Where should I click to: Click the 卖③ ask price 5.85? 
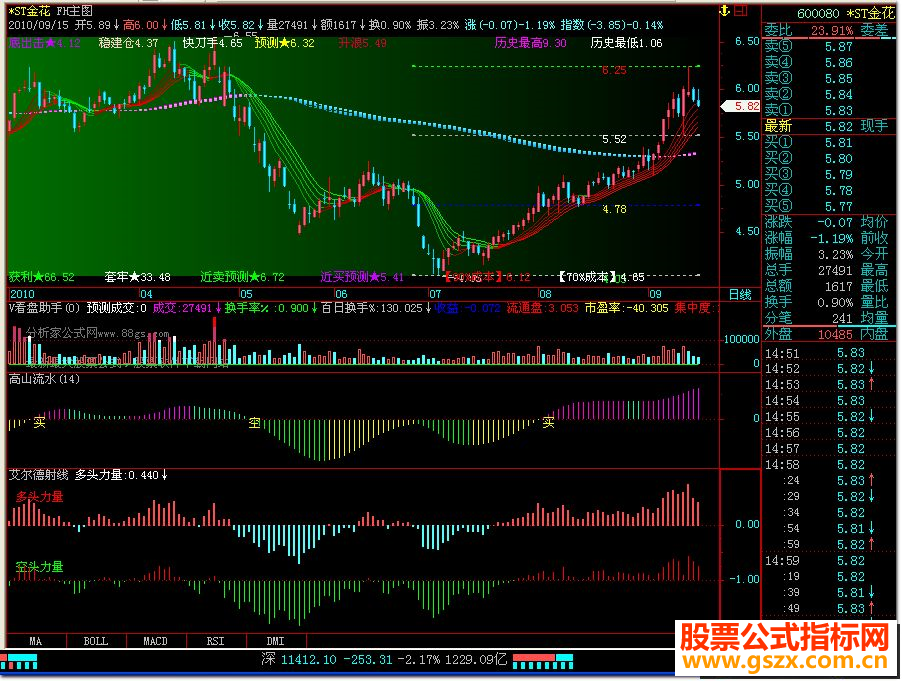pyautogui.click(x=839, y=79)
